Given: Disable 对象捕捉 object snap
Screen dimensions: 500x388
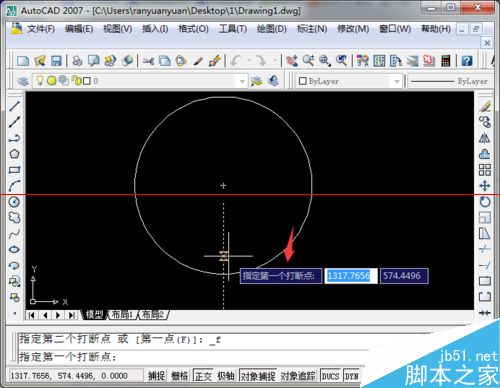Looking at the screenshot, I should [258, 376].
